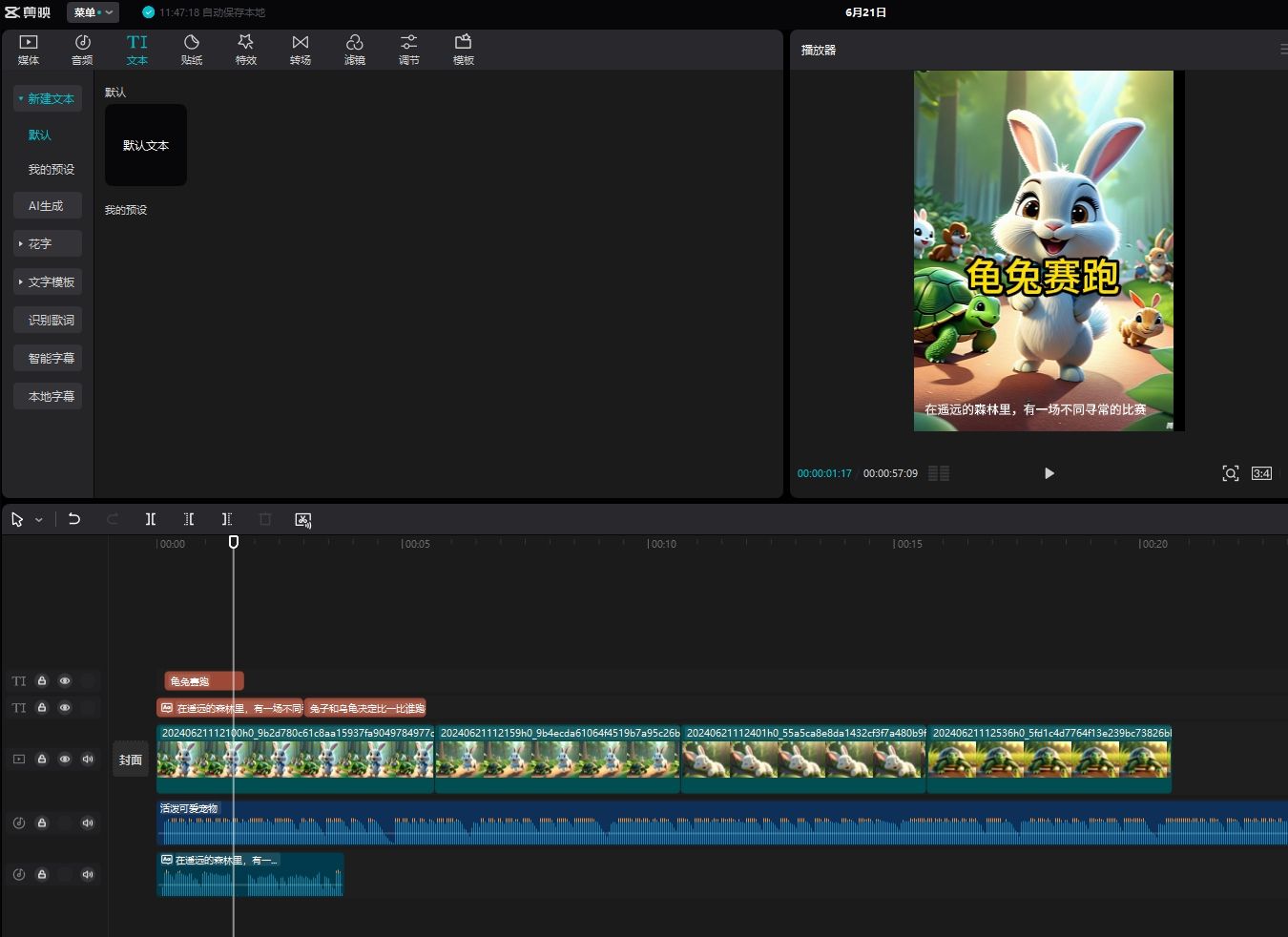Switch to the 音频 audio tab
This screenshot has height=937, width=1288.
(83, 50)
